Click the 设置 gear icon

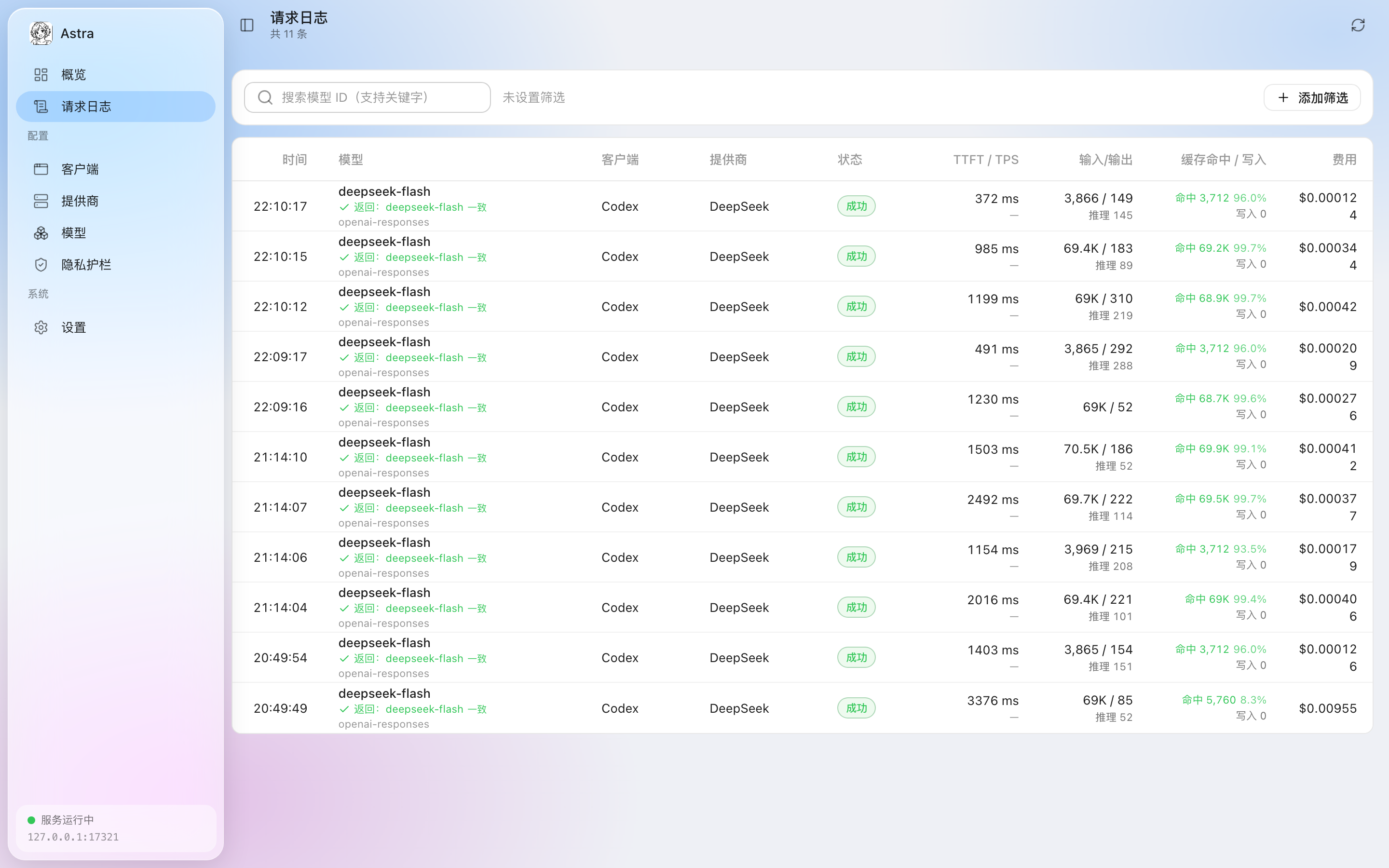pyautogui.click(x=41, y=327)
